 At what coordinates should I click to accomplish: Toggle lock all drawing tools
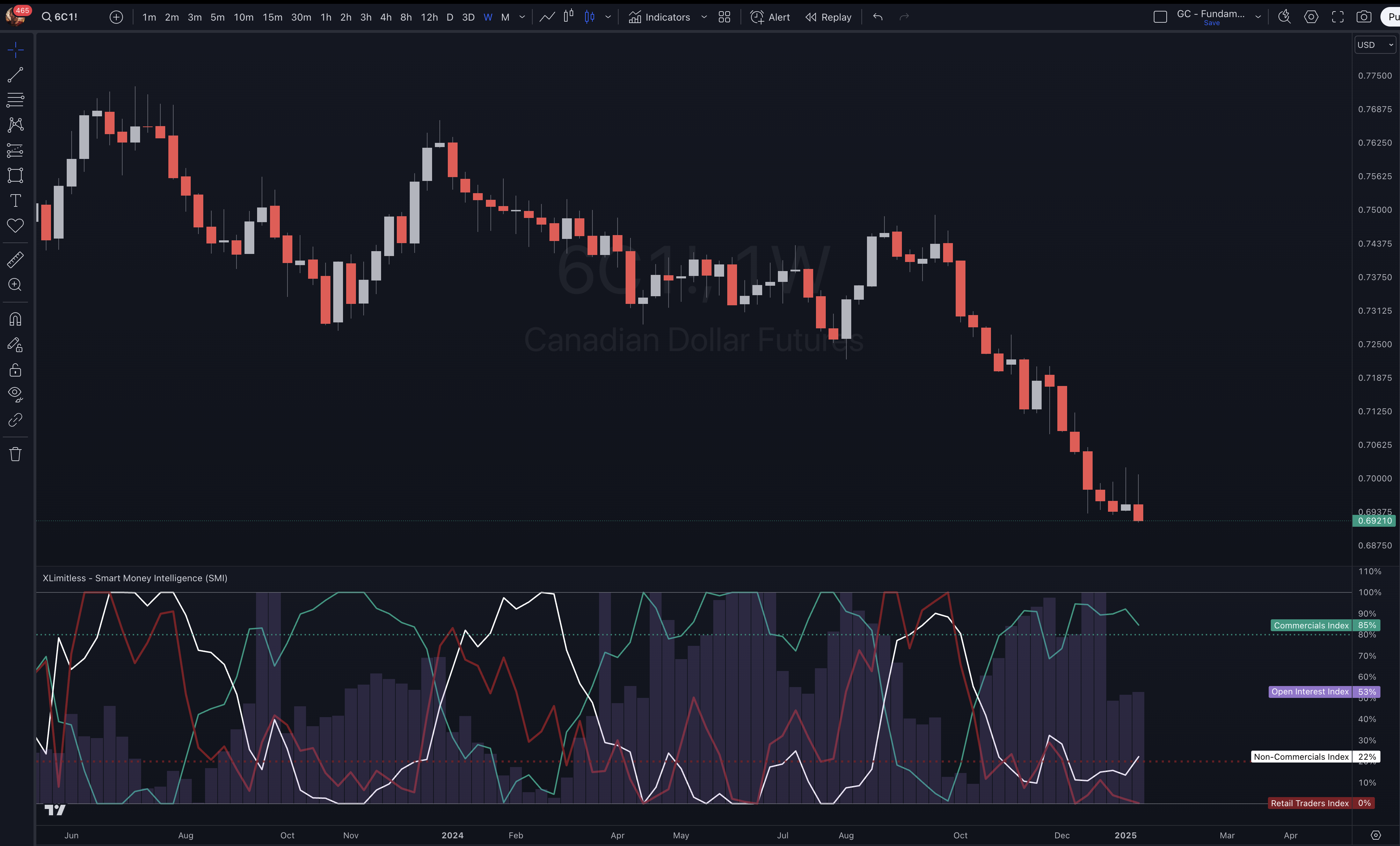[15, 370]
